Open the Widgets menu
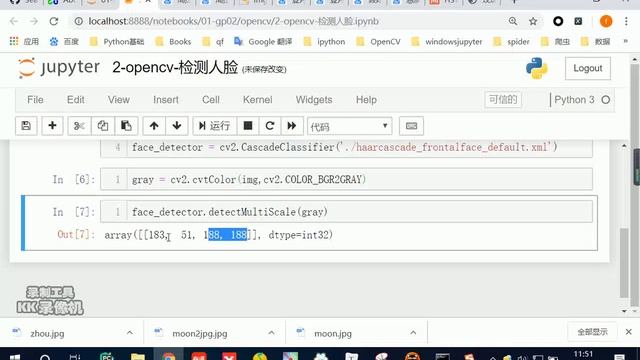This screenshot has width=640, height=360. click(314, 100)
